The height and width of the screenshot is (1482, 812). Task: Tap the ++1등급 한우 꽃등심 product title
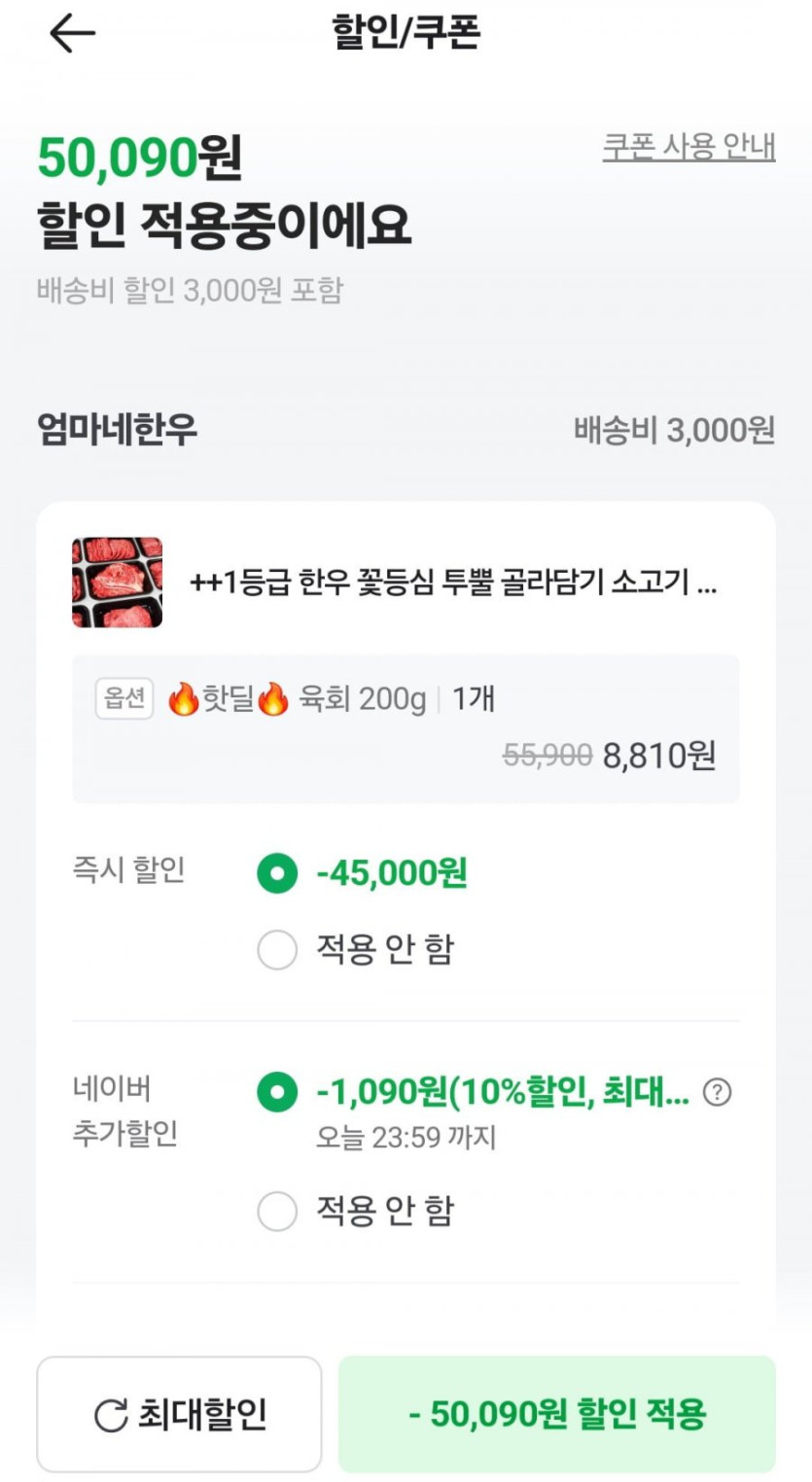pos(453,583)
